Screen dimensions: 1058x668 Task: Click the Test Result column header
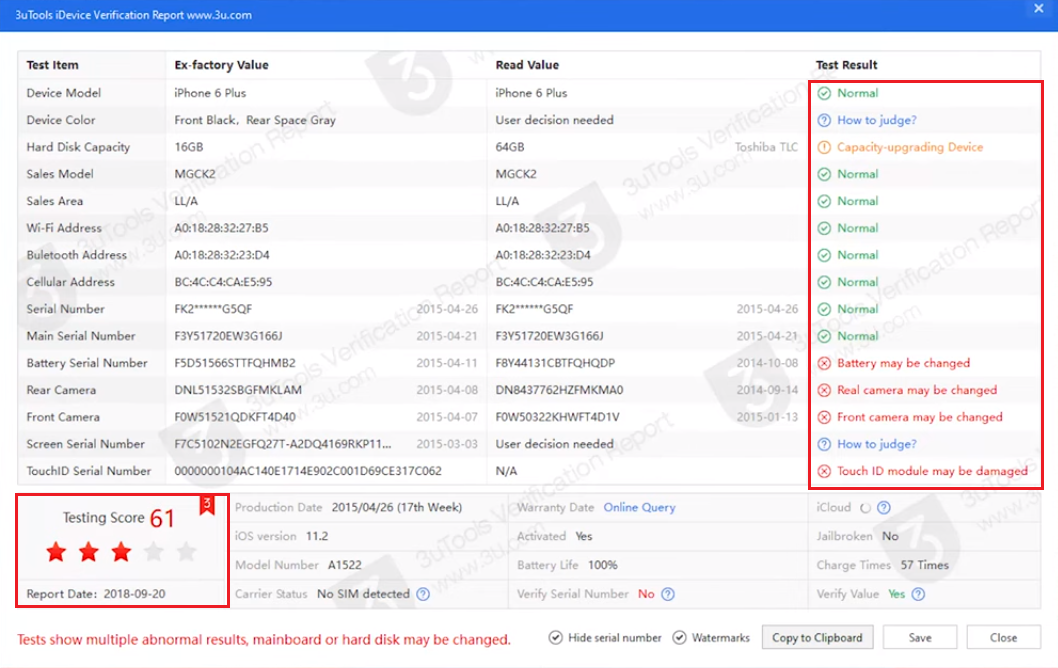(x=846, y=65)
